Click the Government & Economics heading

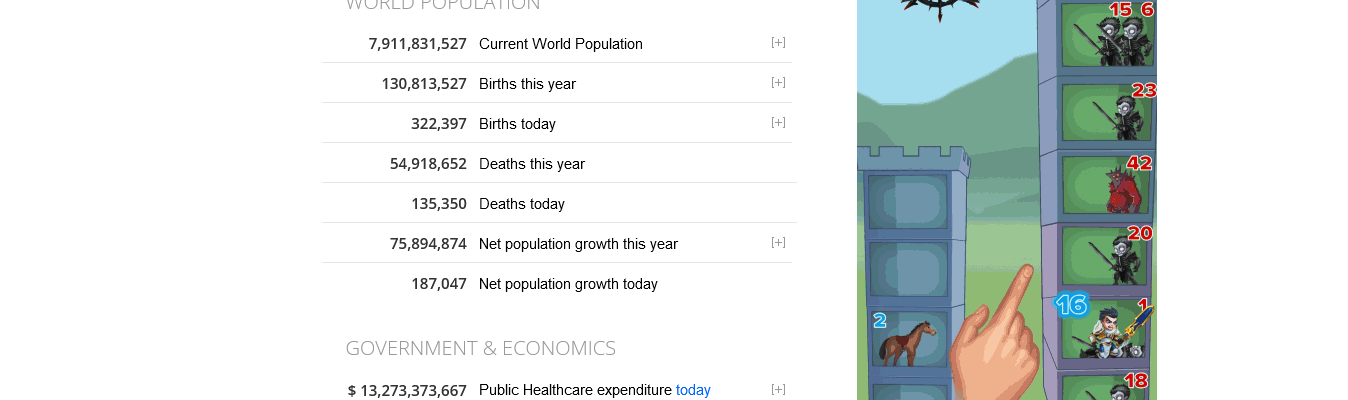pyautogui.click(x=480, y=348)
